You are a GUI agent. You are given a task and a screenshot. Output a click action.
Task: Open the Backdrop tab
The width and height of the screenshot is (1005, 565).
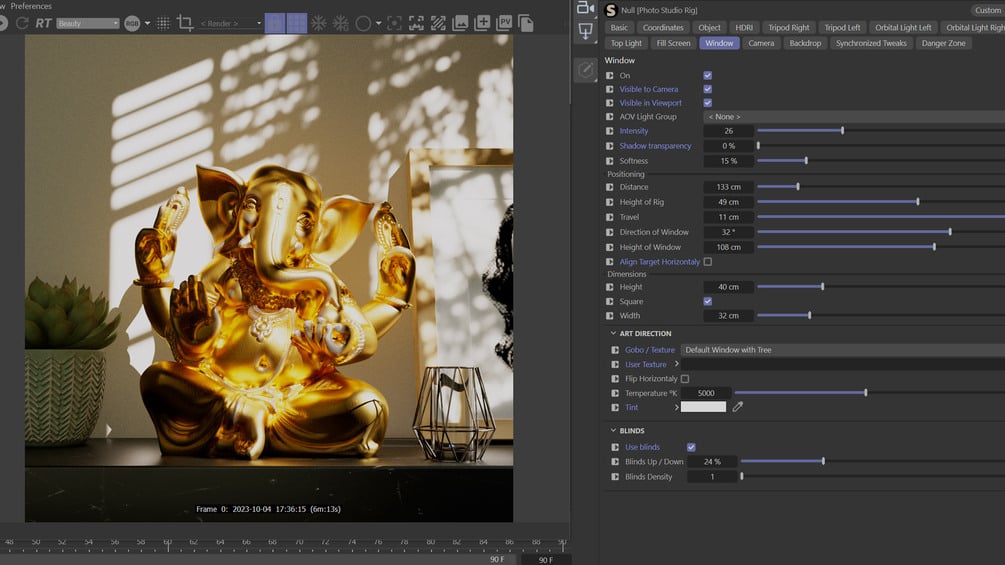coord(805,43)
